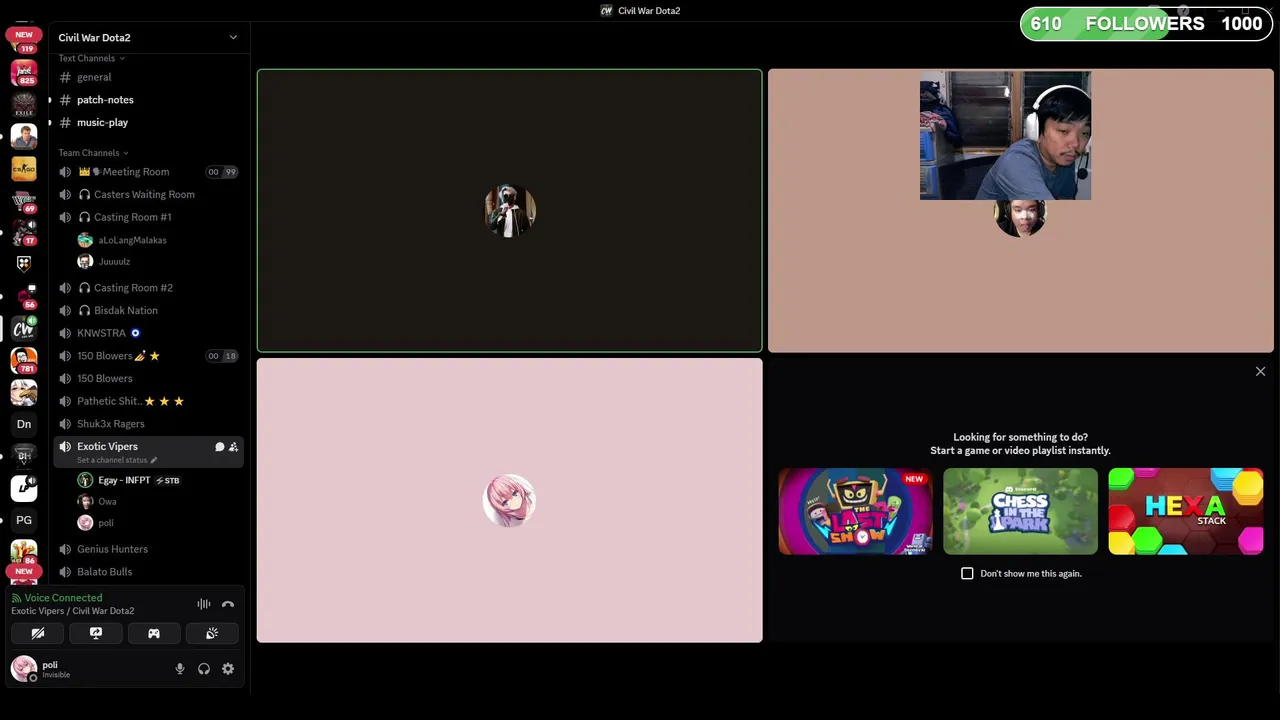
Task: Open server icon with 825 badge
Action: (24, 72)
